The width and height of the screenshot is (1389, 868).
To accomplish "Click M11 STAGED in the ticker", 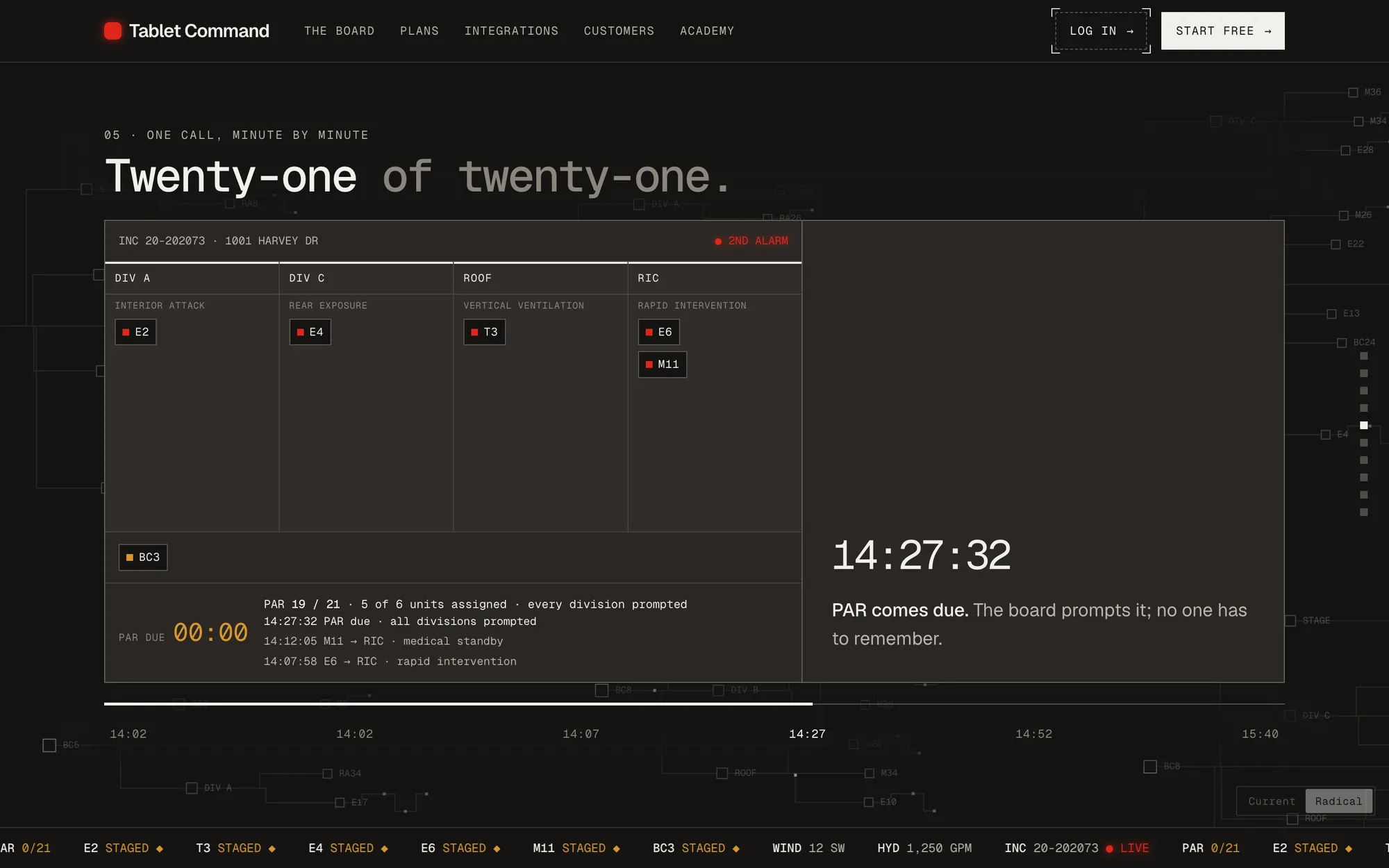I will coord(576,849).
